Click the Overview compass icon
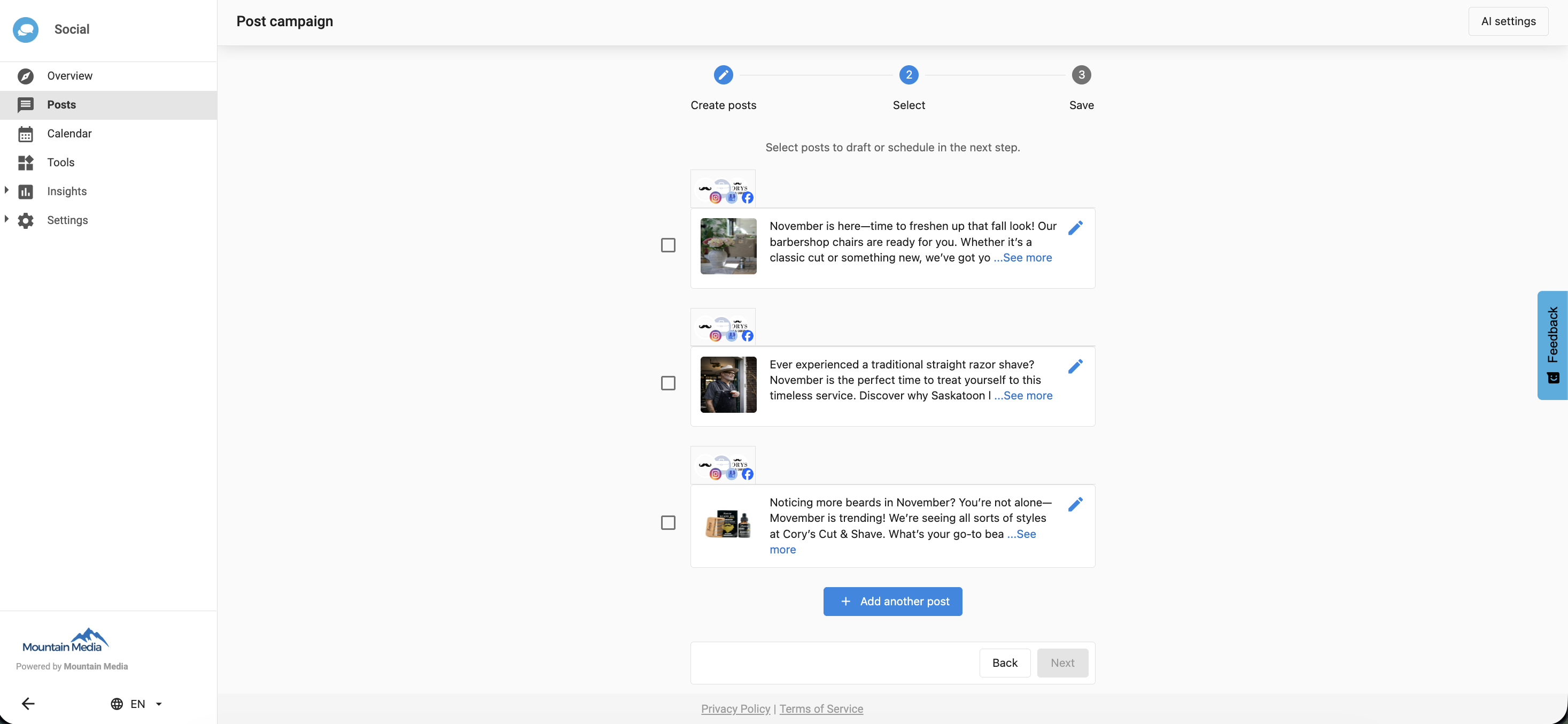Image resolution: width=1568 pixels, height=724 pixels. [x=26, y=76]
